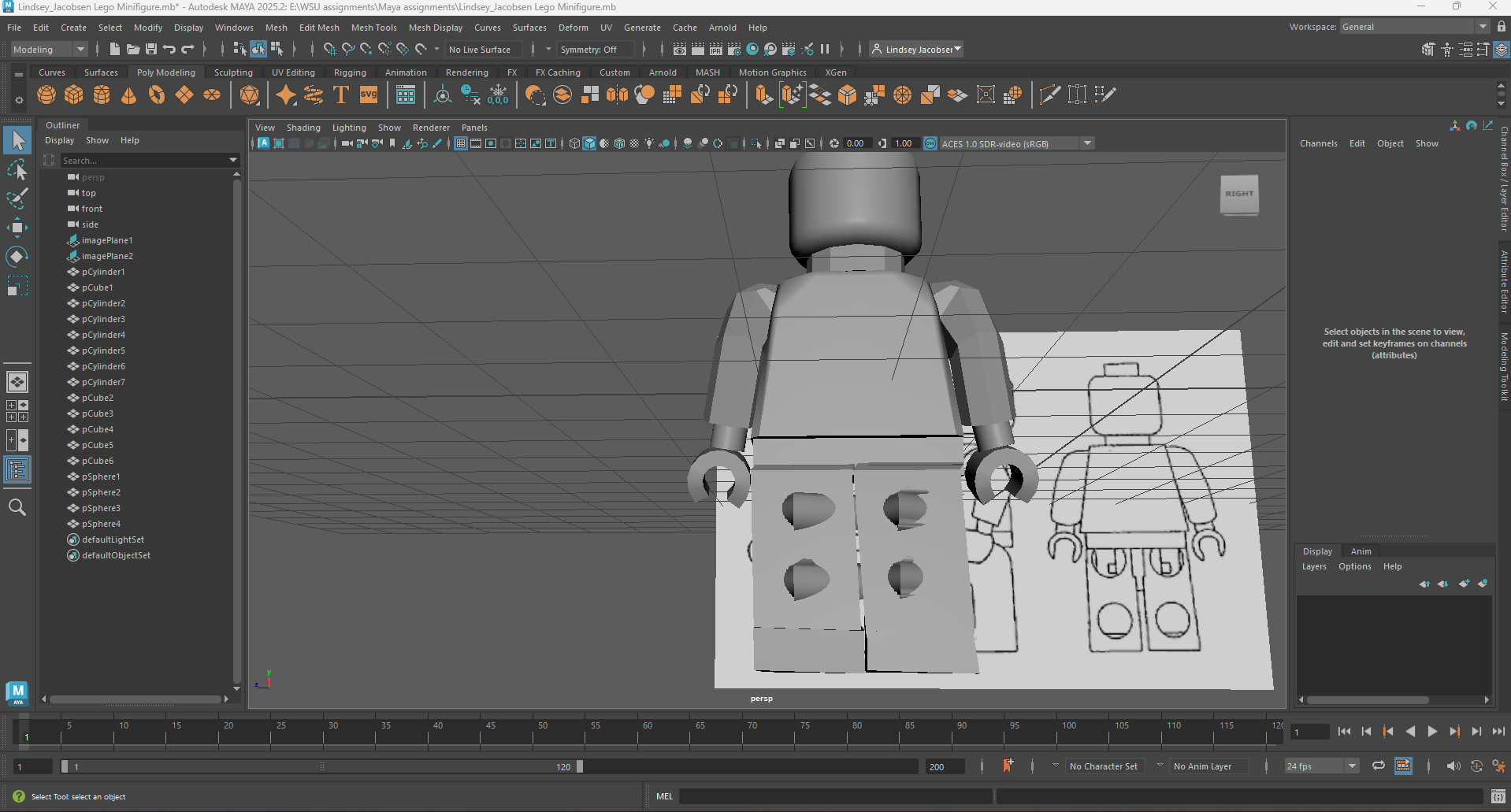This screenshot has width=1511, height=812.
Task: Select the Rotate tool in the toolbox
Action: (17, 257)
